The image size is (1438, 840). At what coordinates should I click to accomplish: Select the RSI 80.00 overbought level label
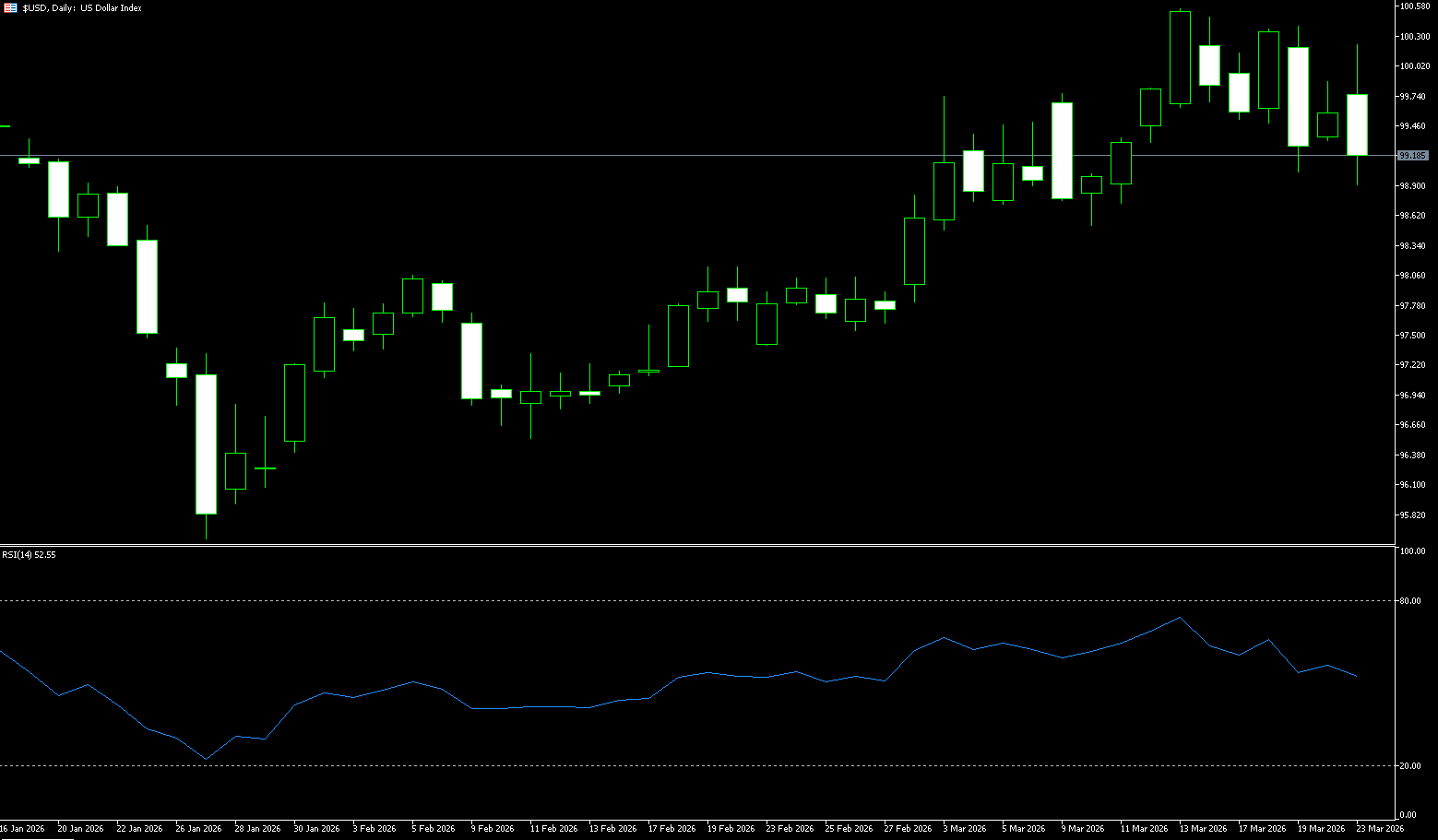point(1409,601)
